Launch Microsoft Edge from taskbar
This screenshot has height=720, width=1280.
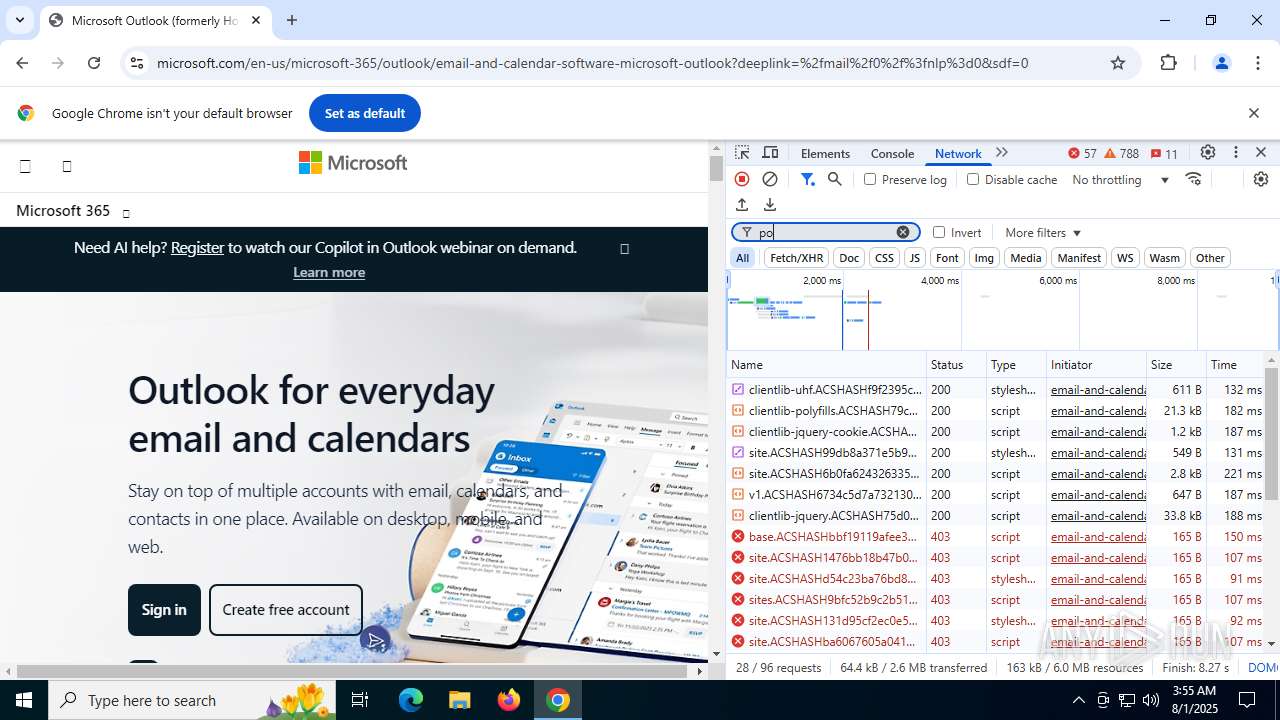pos(411,700)
